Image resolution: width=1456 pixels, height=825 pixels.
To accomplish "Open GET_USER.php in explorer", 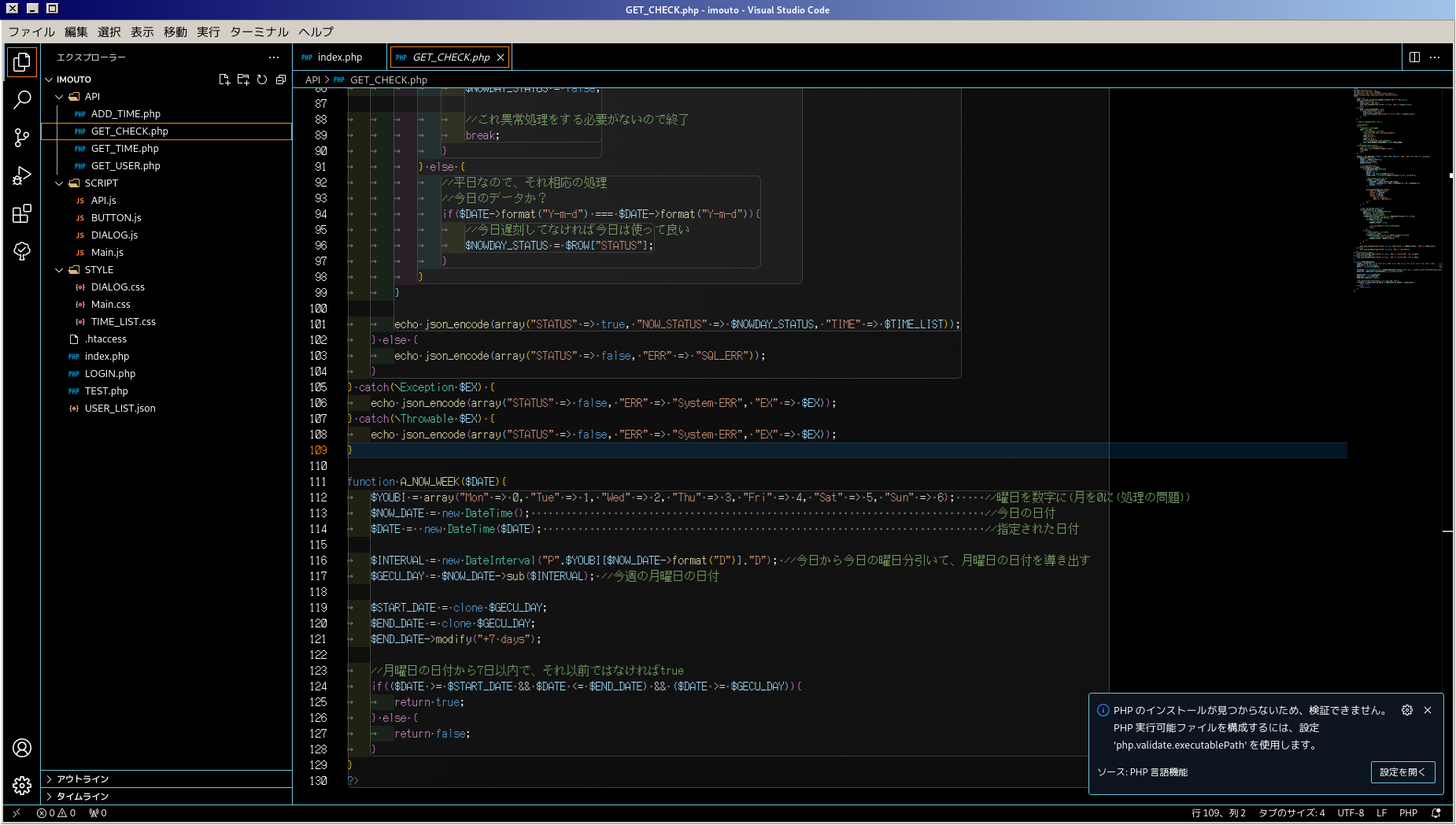I will pos(167,166).
